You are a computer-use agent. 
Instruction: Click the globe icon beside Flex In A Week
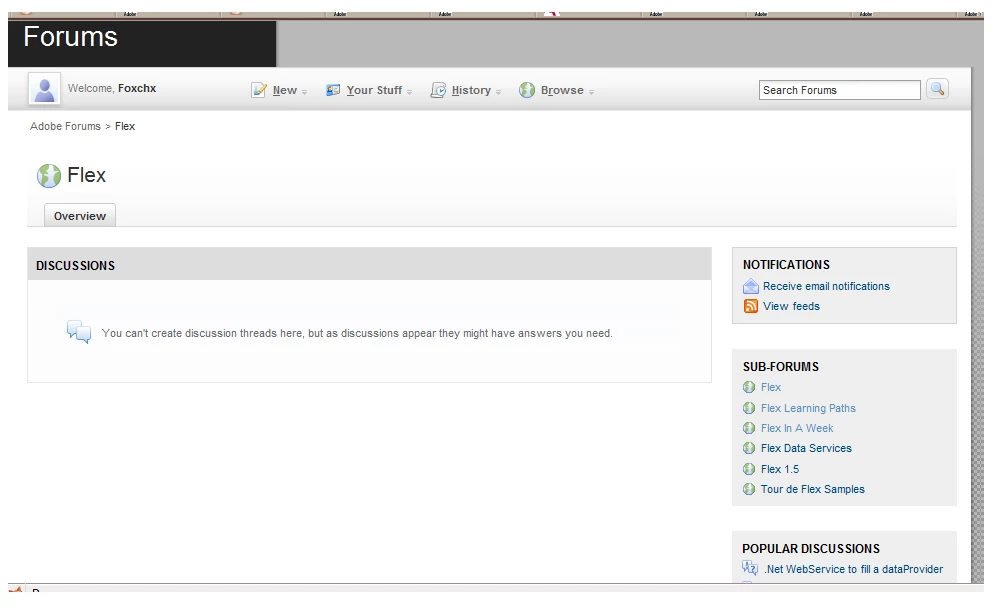pyautogui.click(x=749, y=428)
